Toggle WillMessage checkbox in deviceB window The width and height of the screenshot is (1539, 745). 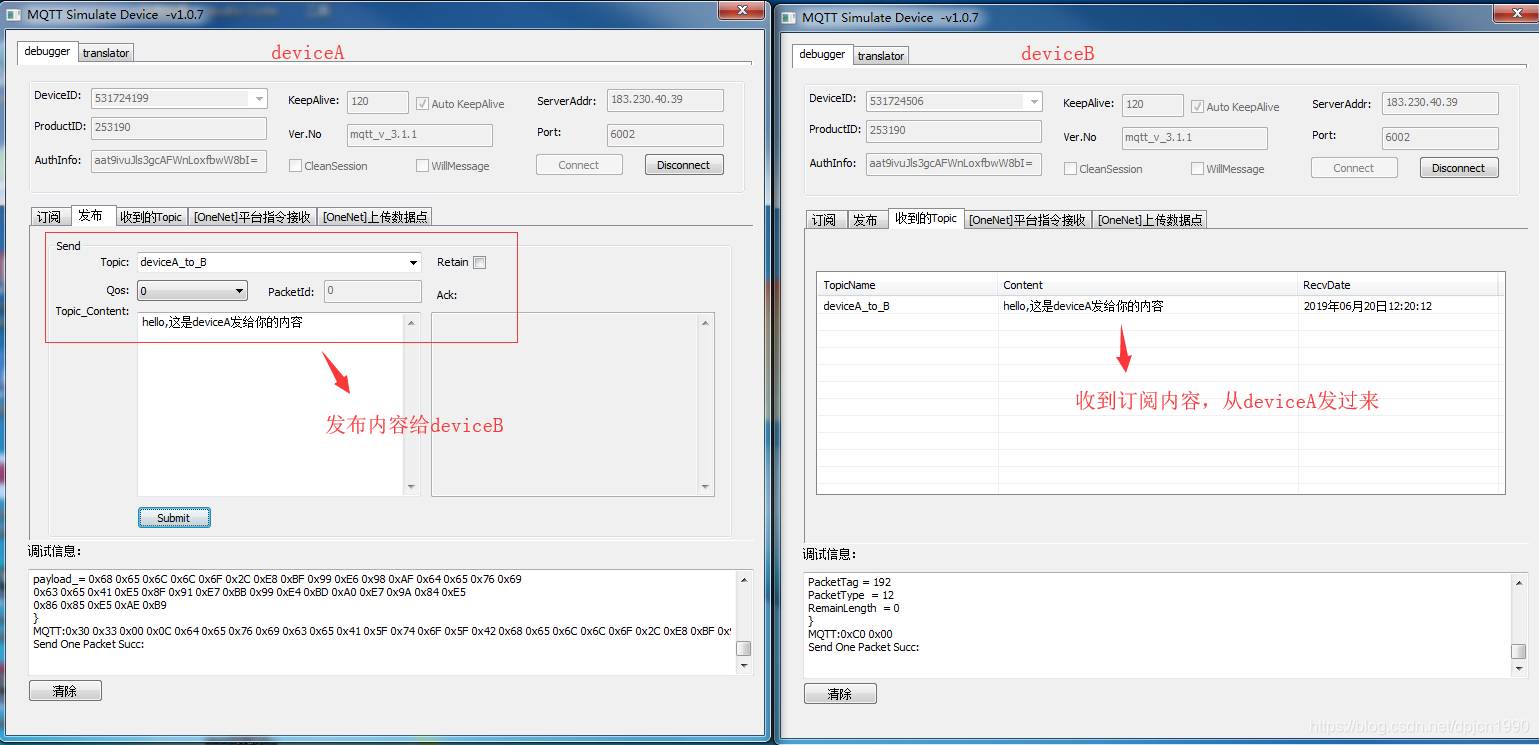coord(1197,168)
